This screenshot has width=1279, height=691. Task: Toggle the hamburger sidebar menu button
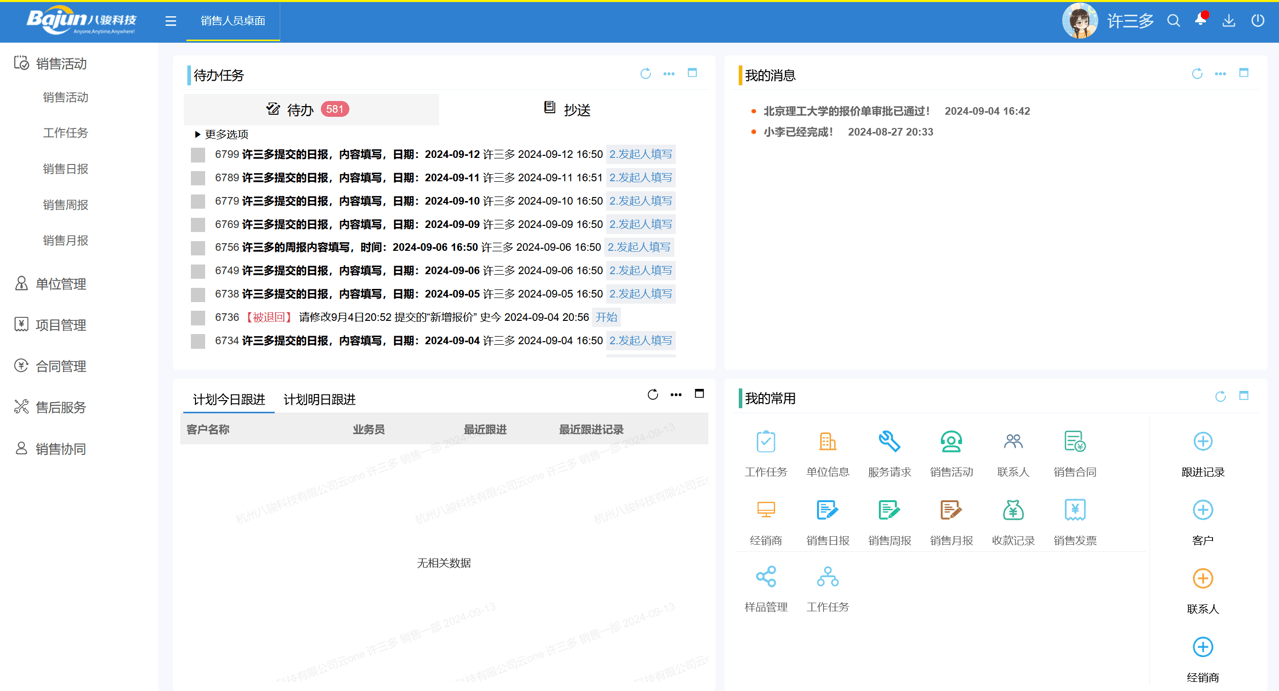point(171,21)
